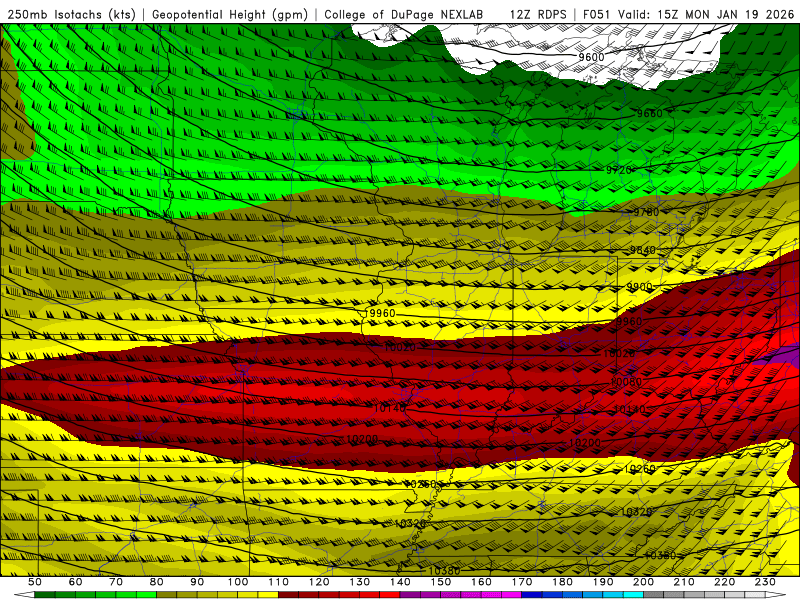Pick the bright magenta swatch left of 170
Image resolution: width=800 pixels, height=600 pixels.
point(512,595)
